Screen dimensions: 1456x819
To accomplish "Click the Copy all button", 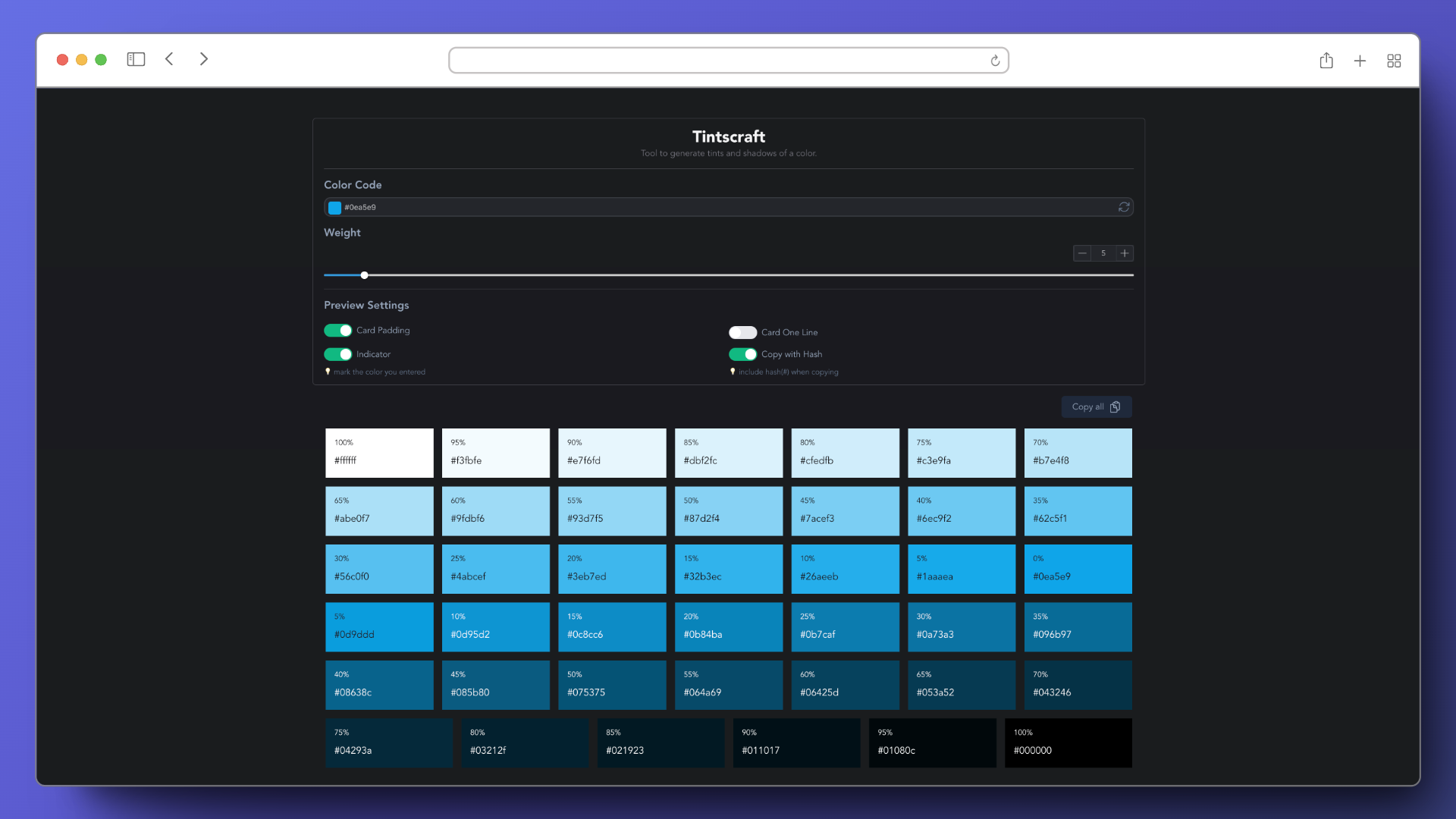I will click(1097, 407).
